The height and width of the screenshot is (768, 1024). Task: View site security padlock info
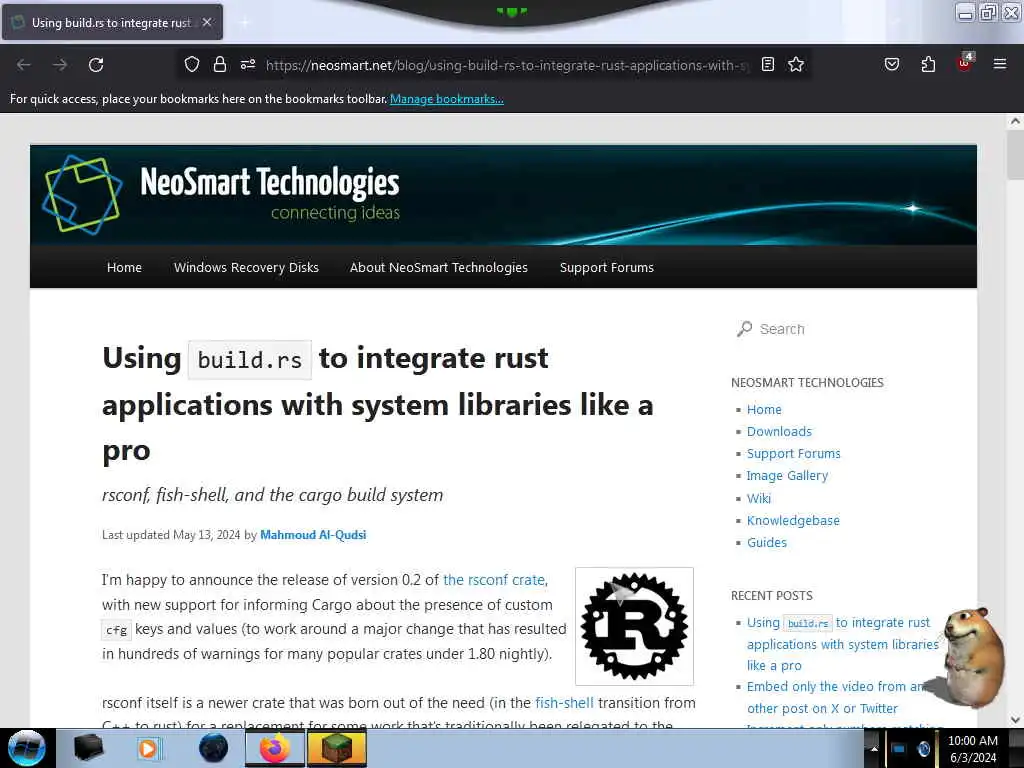click(219, 64)
